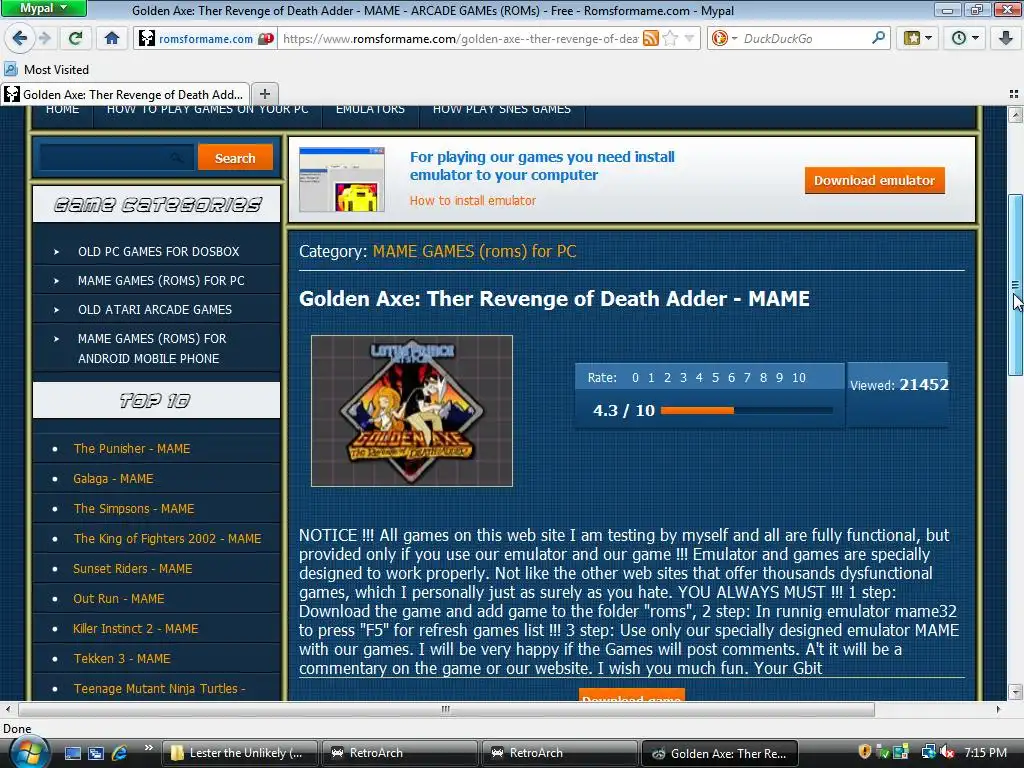
Task: Click the magnifier icon in DuckDuckGo search box
Action: (x=879, y=38)
